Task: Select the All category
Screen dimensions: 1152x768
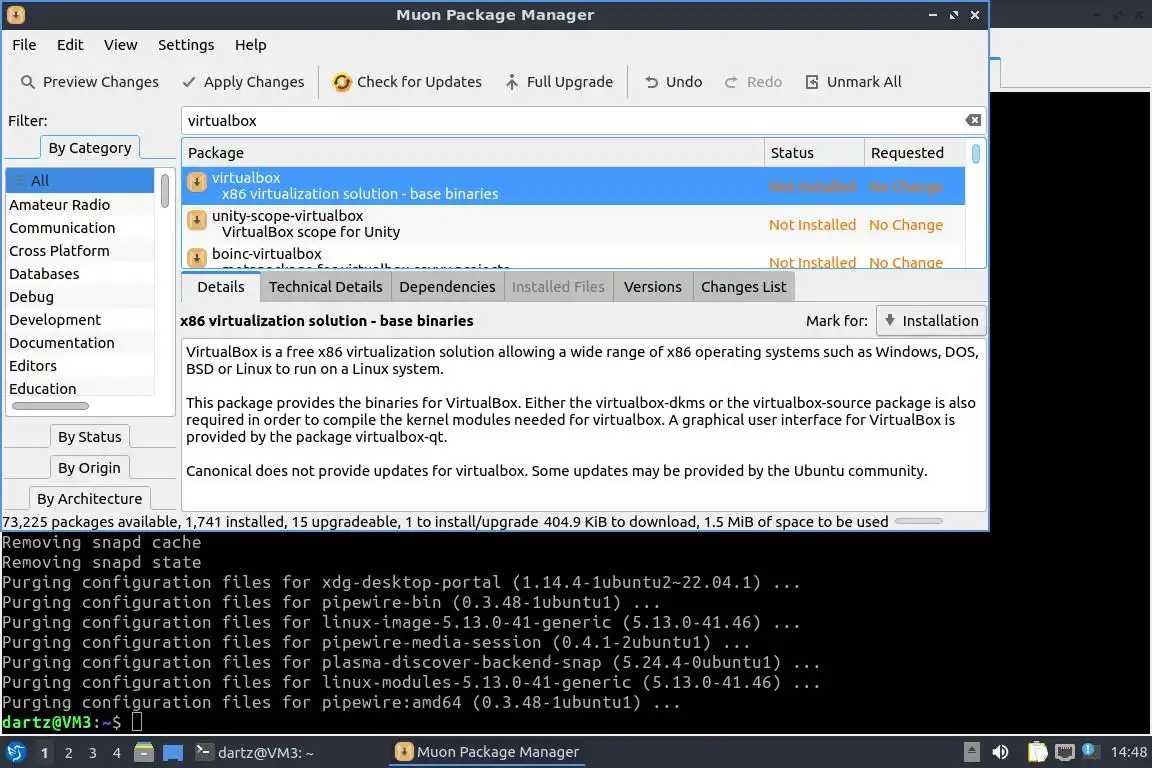Action: pyautogui.click(x=80, y=181)
